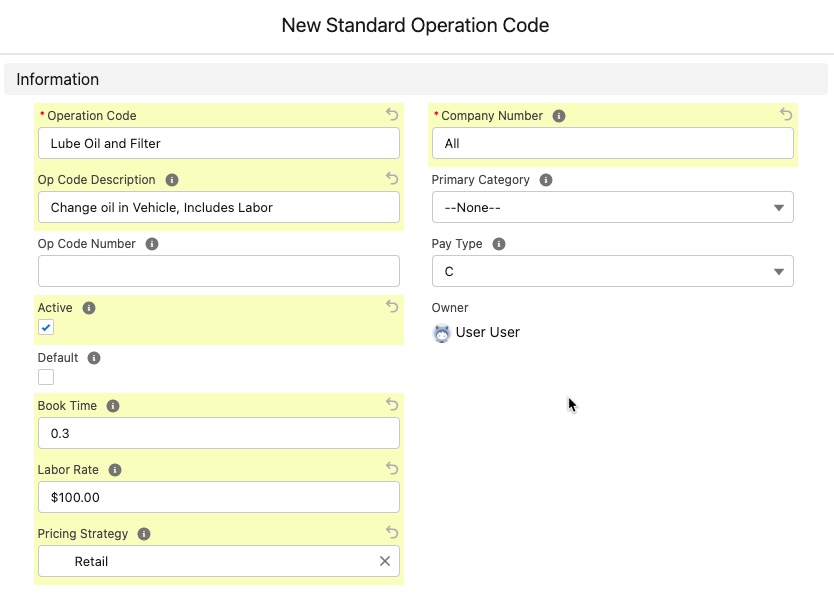View Pay Type help info icon
The width and height of the screenshot is (834, 599).
(499, 244)
